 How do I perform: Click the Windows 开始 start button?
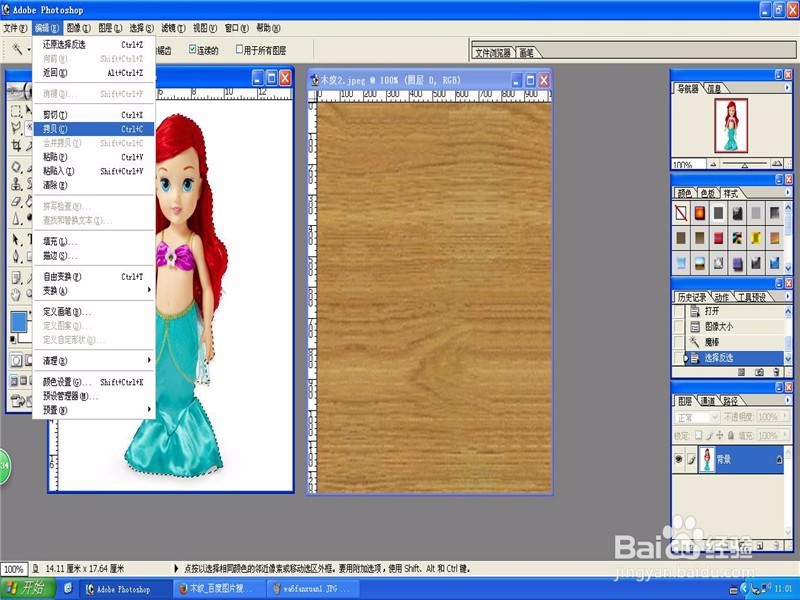pos(27,588)
